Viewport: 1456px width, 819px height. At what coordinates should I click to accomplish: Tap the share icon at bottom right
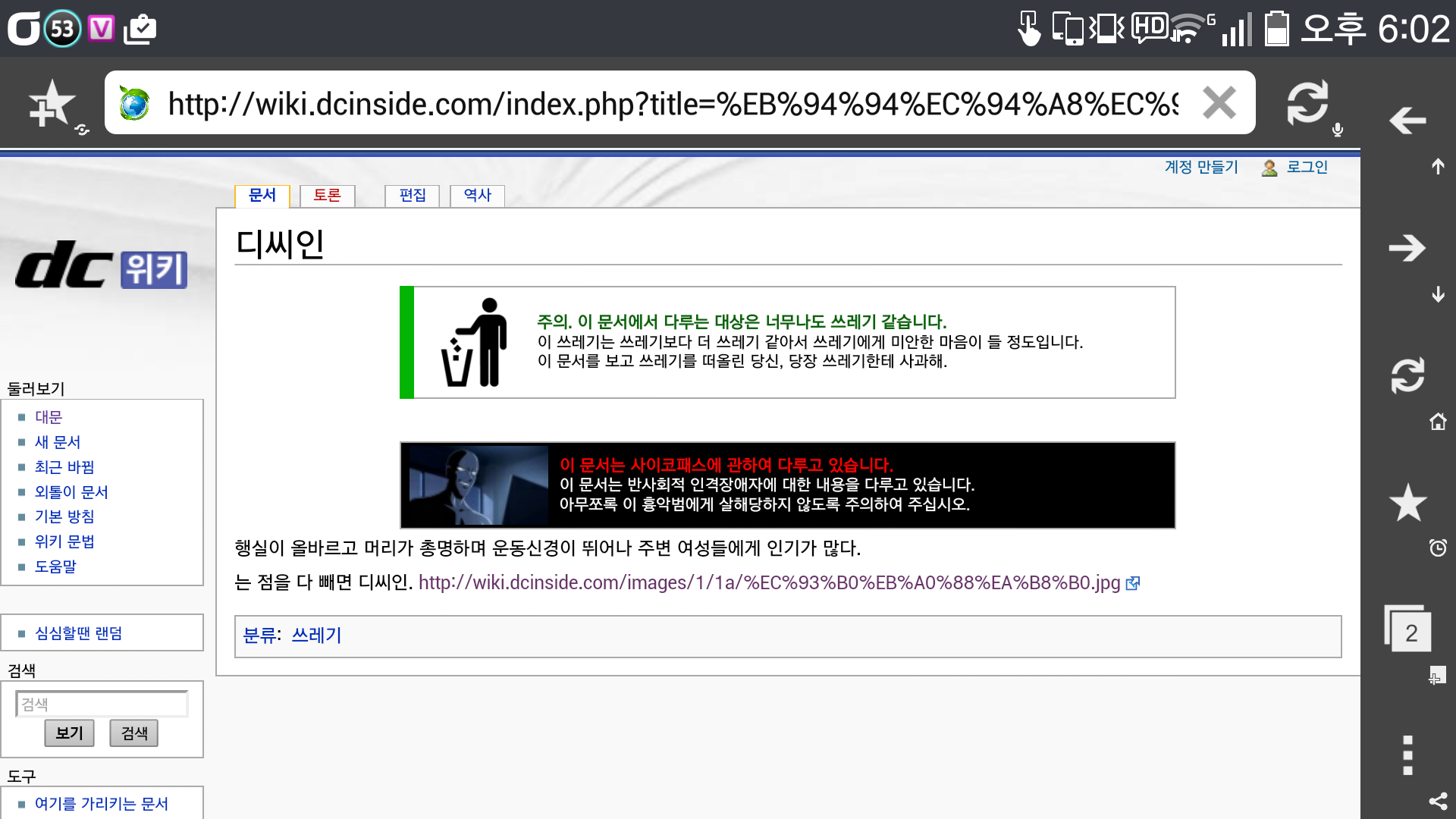point(1438,802)
